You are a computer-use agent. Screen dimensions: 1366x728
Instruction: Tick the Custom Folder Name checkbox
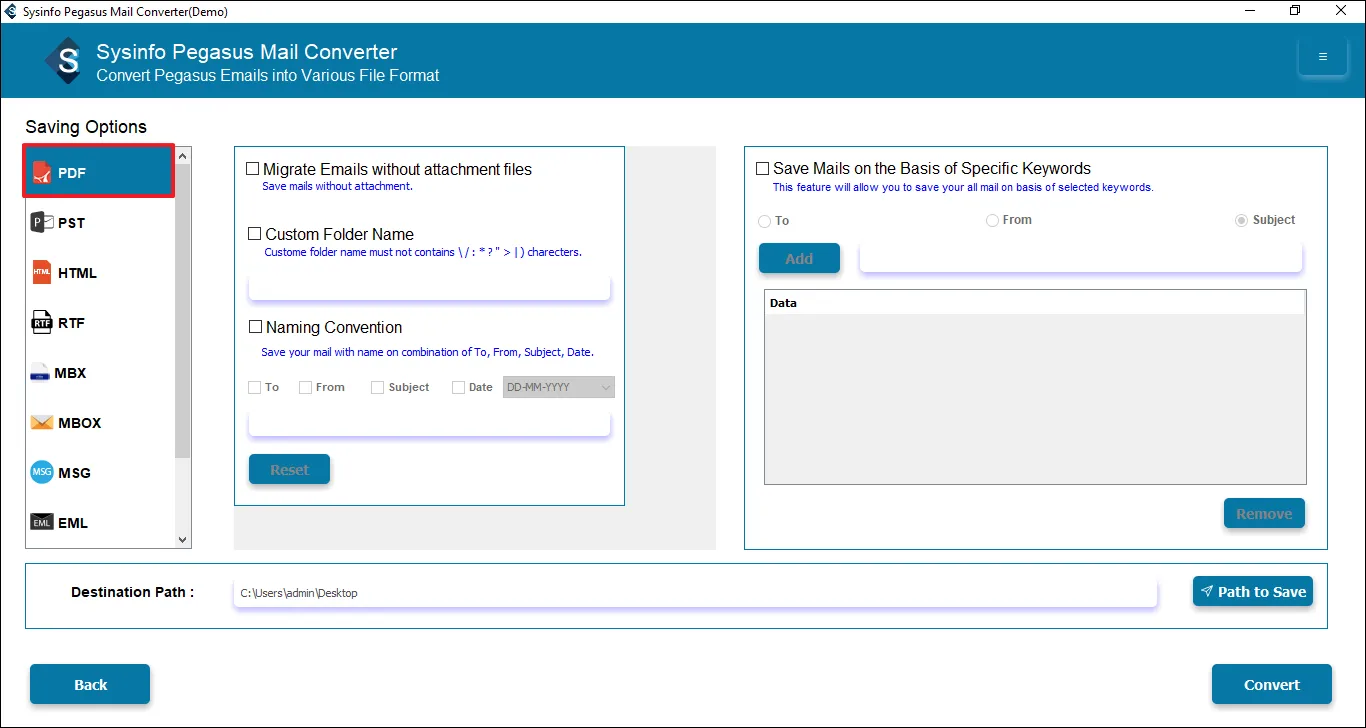[255, 234]
